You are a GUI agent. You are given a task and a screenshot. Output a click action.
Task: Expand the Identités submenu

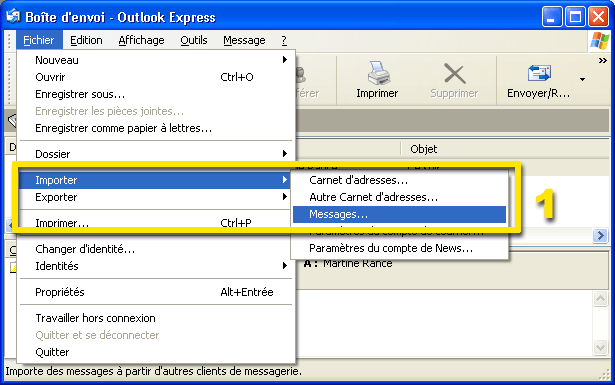(x=156, y=266)
